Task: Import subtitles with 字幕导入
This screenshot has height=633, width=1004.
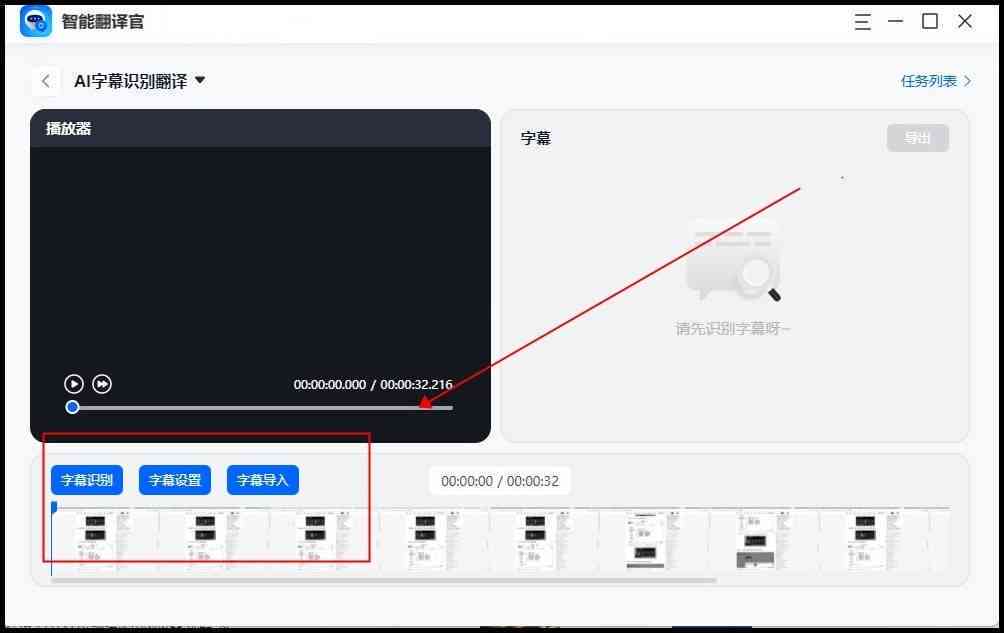Action: click(263, 480)
